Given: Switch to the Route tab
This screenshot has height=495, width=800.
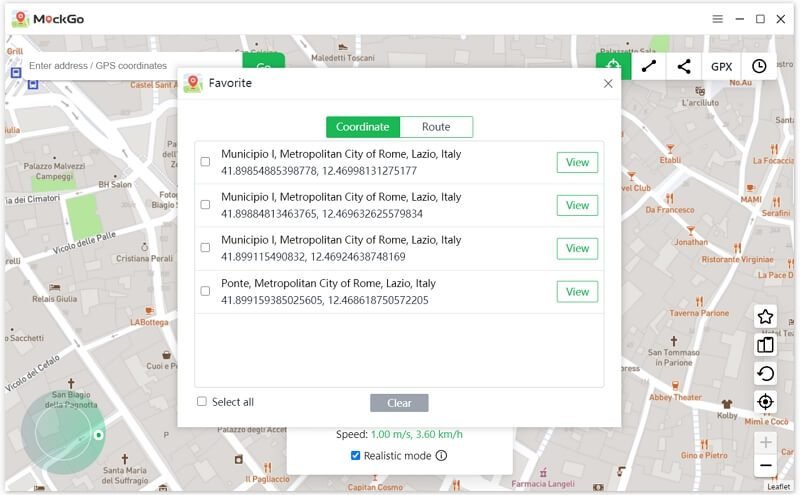Looking at the screenshot, I should [x=436, y=127].
